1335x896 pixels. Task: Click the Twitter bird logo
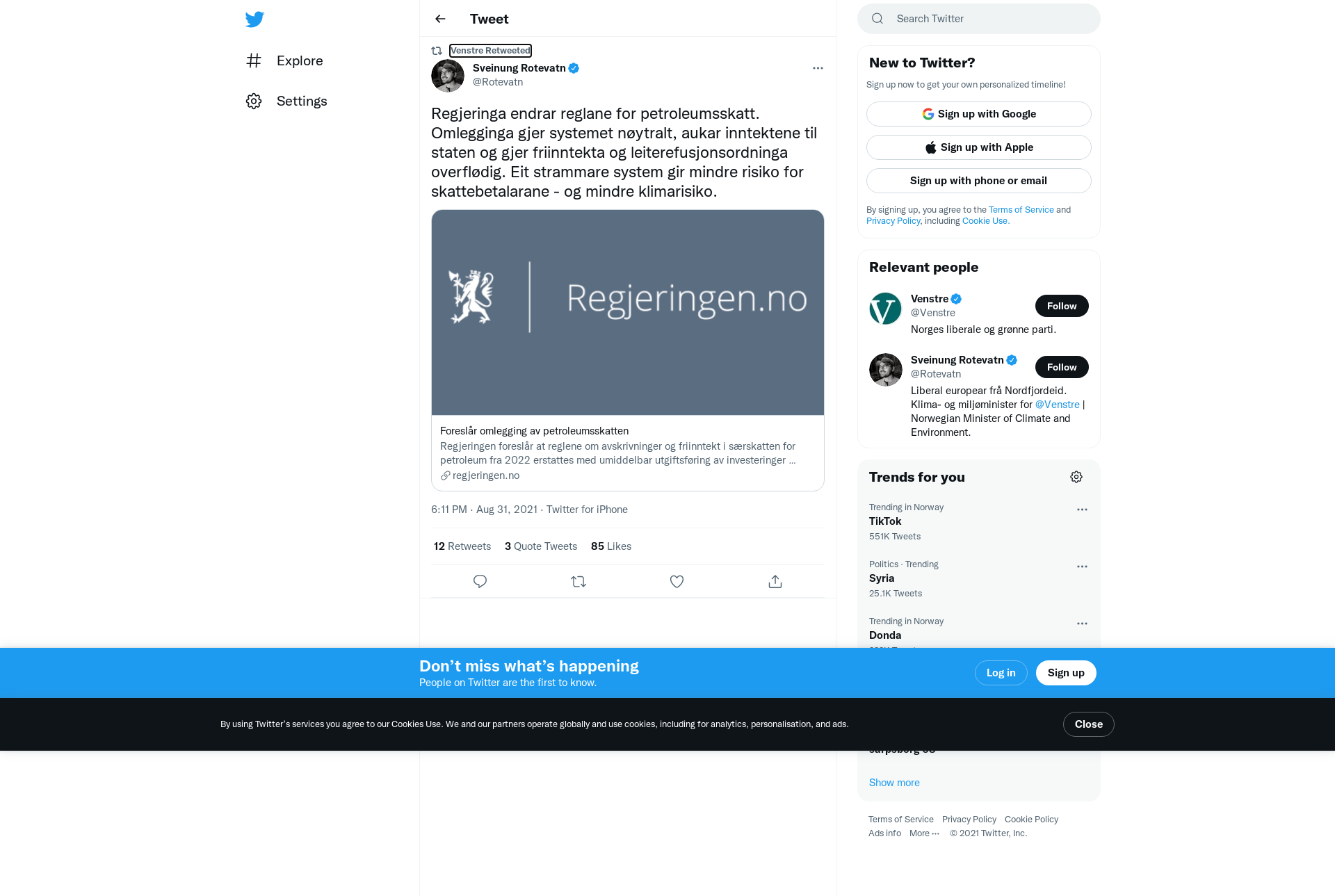(254, 19)
